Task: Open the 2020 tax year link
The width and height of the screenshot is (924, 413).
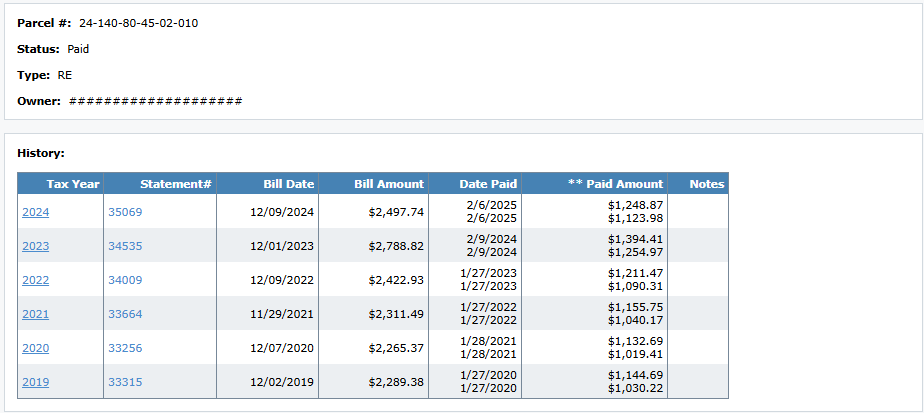Action: tap(35, 348)
